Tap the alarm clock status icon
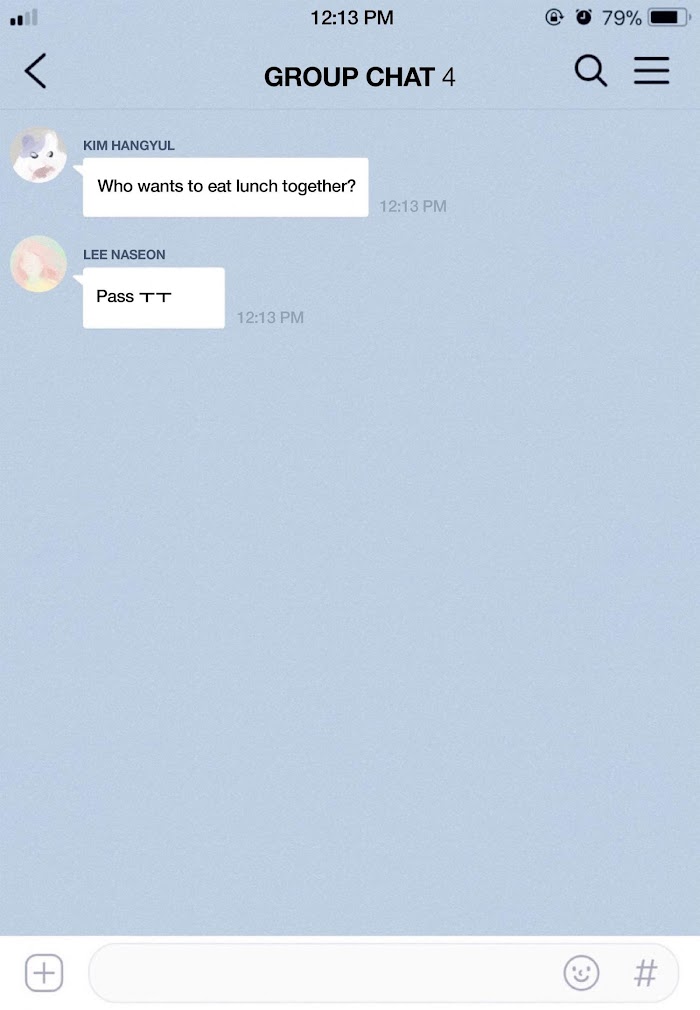This screenshot has width=700, height=1010. (584, 17)
